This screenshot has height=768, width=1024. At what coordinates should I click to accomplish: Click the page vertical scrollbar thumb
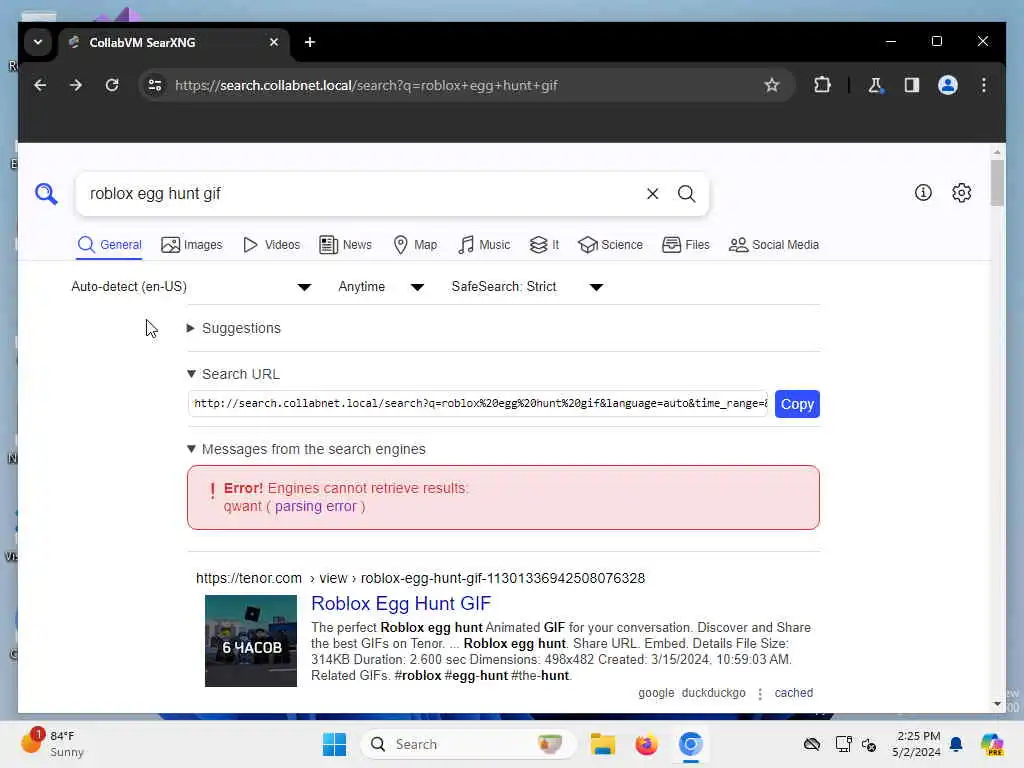(x=997, y=182)
